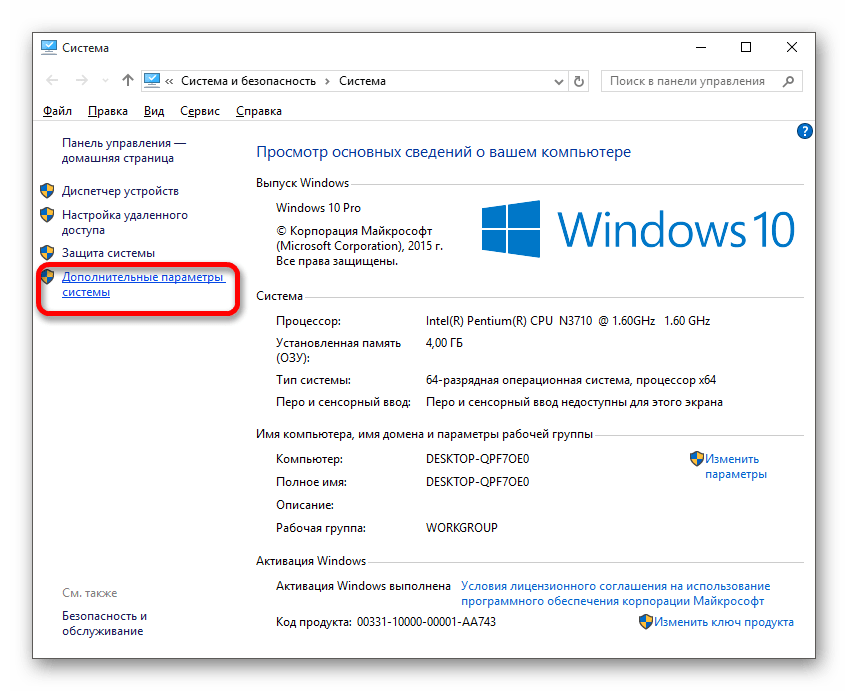Click the search magnifier icon
The image size is (848, 691).
tap(789, 81)
